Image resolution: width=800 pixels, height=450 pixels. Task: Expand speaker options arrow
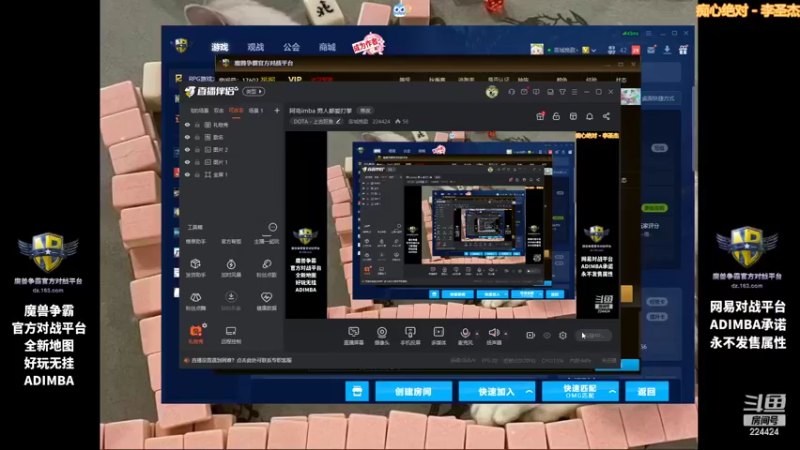point(506,334)
